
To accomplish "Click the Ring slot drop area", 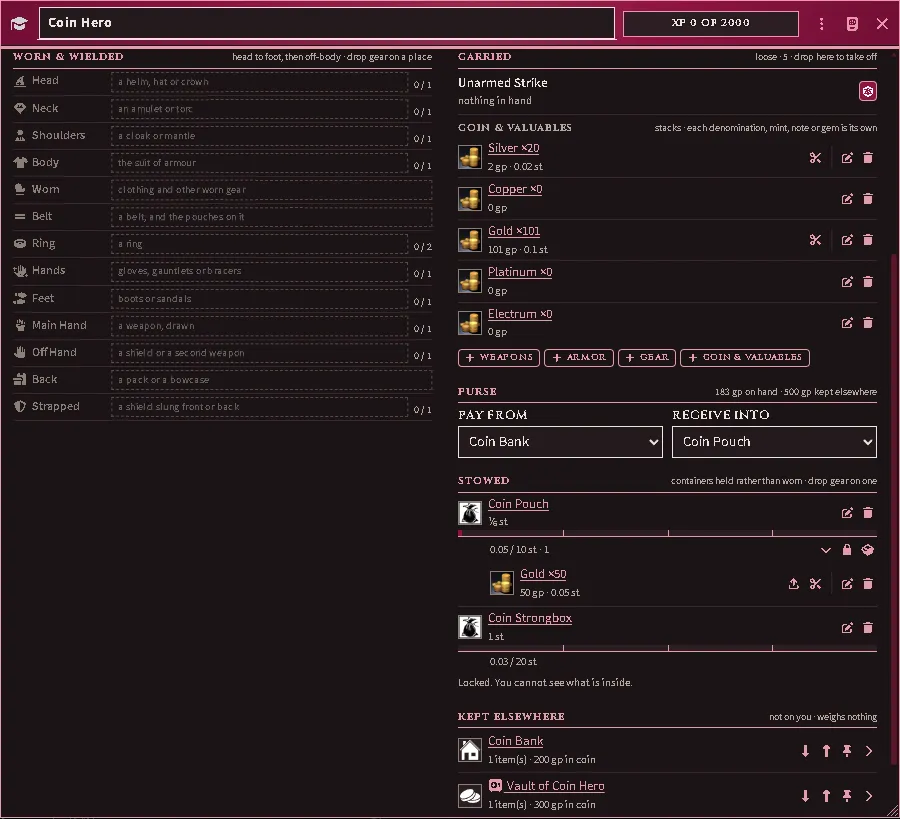I will click(x=259, y=244).
